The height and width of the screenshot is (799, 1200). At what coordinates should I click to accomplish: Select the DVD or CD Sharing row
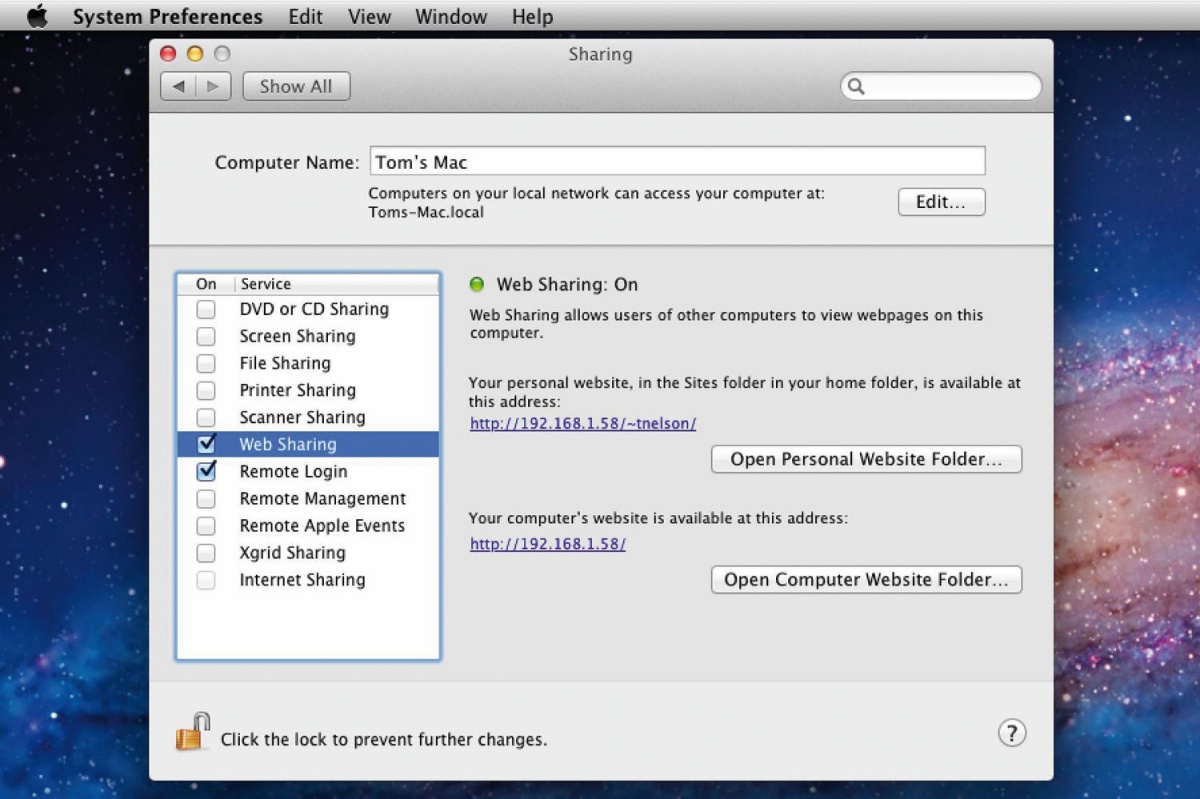point(308,310)
